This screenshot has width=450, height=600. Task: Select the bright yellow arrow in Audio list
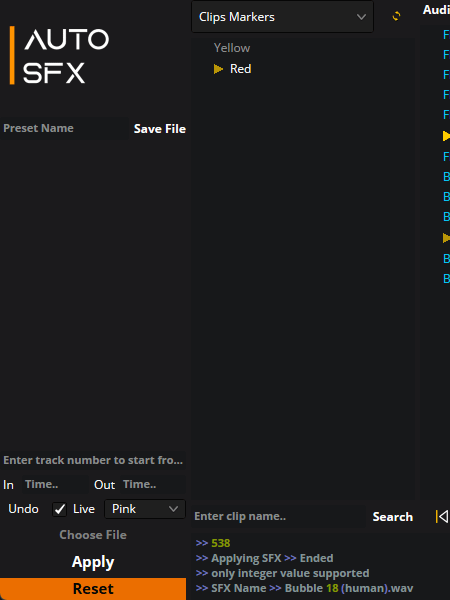pyautogui.click(x=446, y=136)
